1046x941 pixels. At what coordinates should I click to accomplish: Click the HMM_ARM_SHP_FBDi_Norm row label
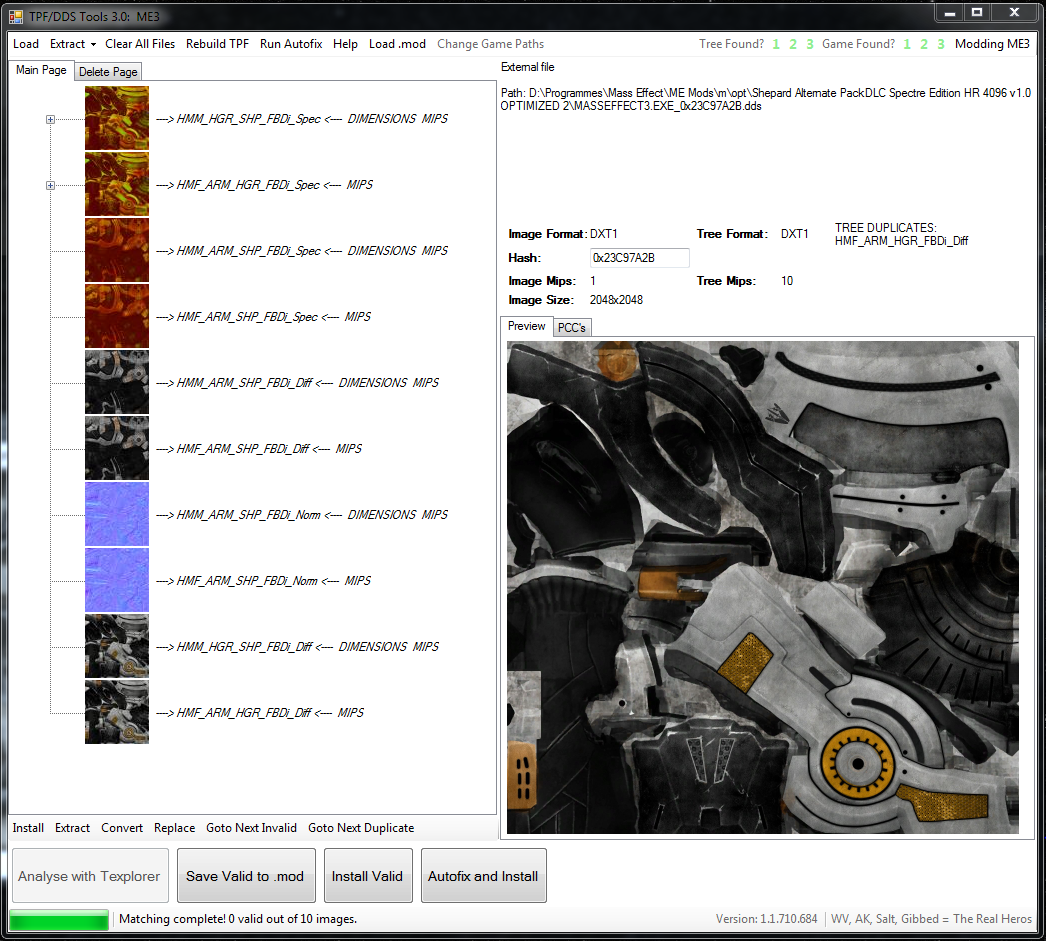302,515
